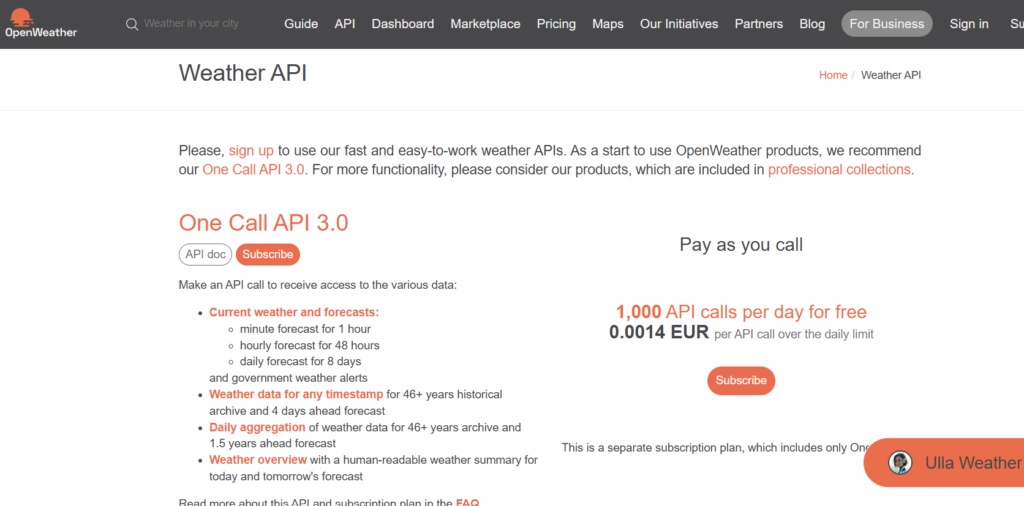The width and height of the screenshot is (1024, 506).
Task: Click 'daily forecast for 8 days'
Action: (300, 362)
